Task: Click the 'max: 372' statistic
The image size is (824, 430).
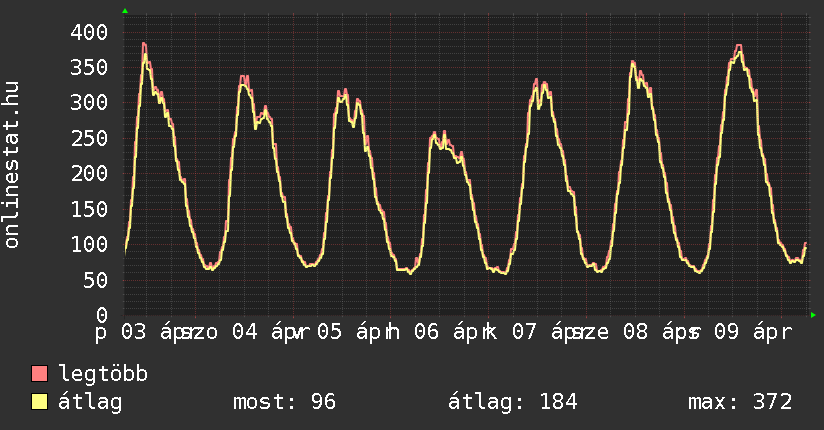Action: [740, 402]
